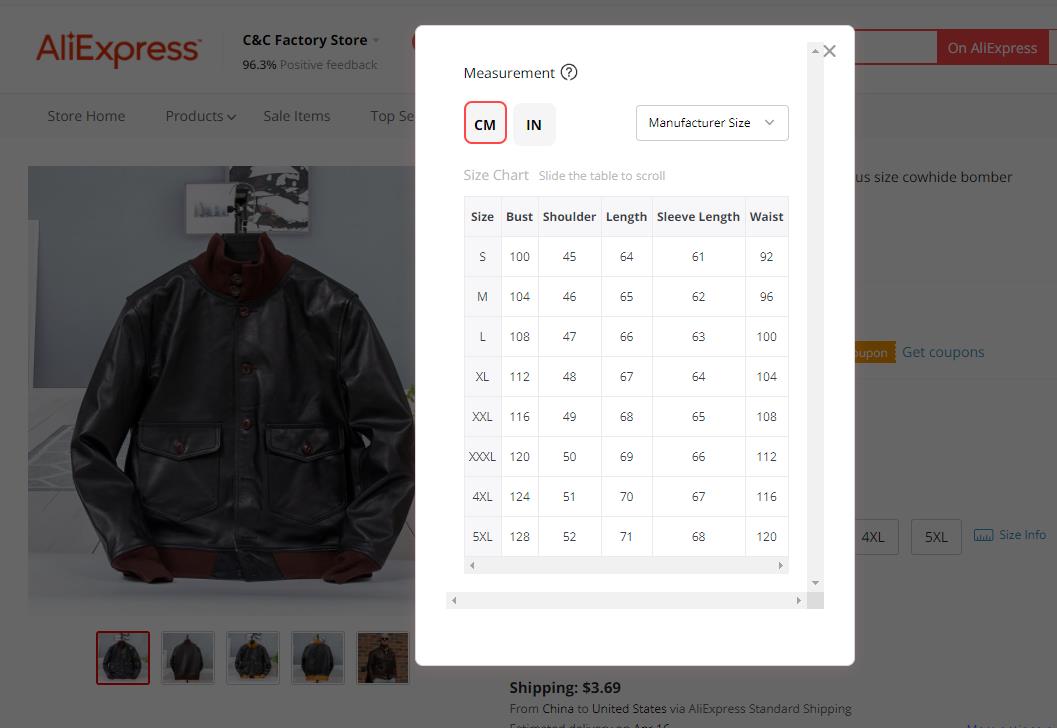The height and width of the screenshot is (728, 1057).
Task: Open the Sale Items tab
Action: [297, 116]
